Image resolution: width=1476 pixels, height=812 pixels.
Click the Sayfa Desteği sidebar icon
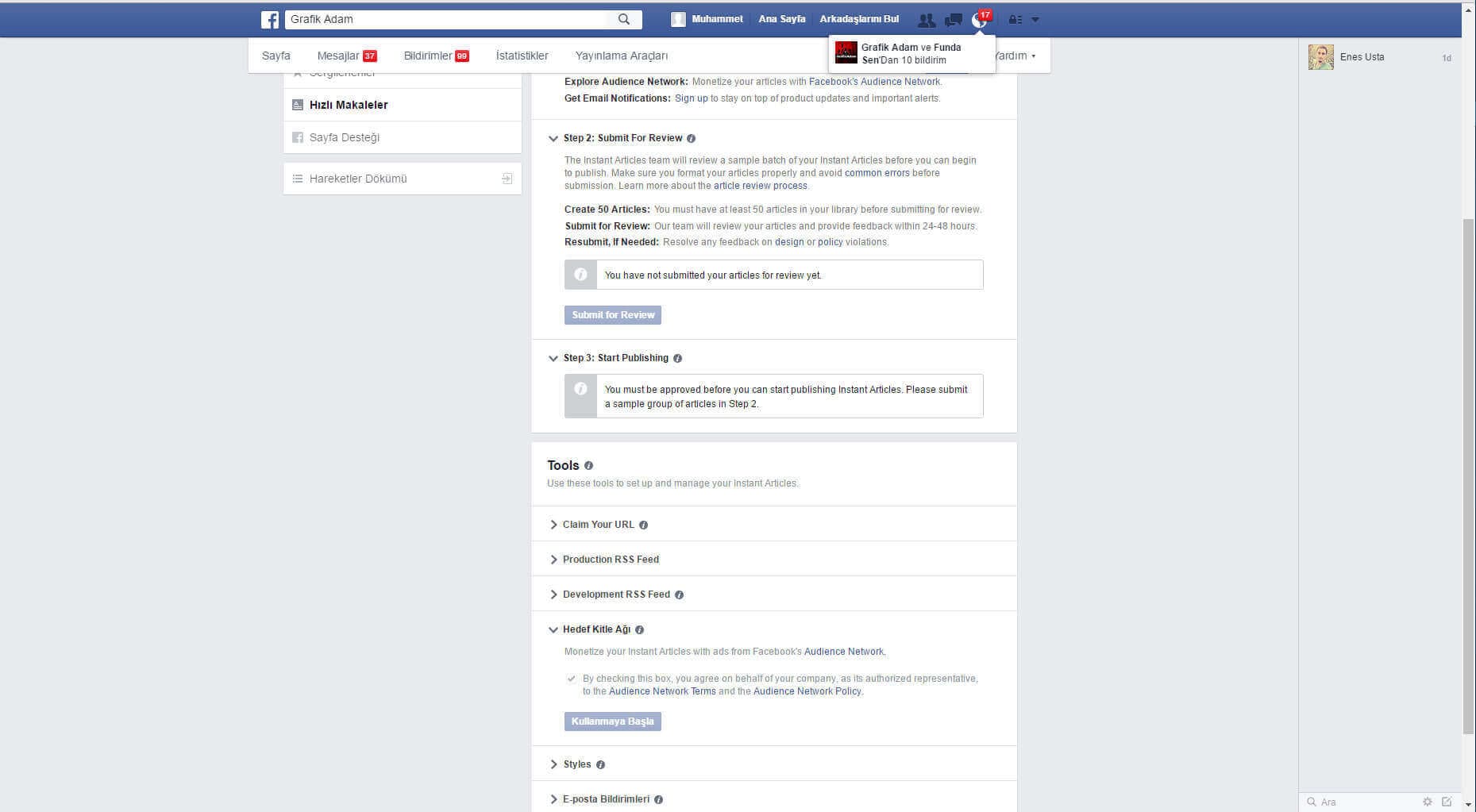click(298, 137)
